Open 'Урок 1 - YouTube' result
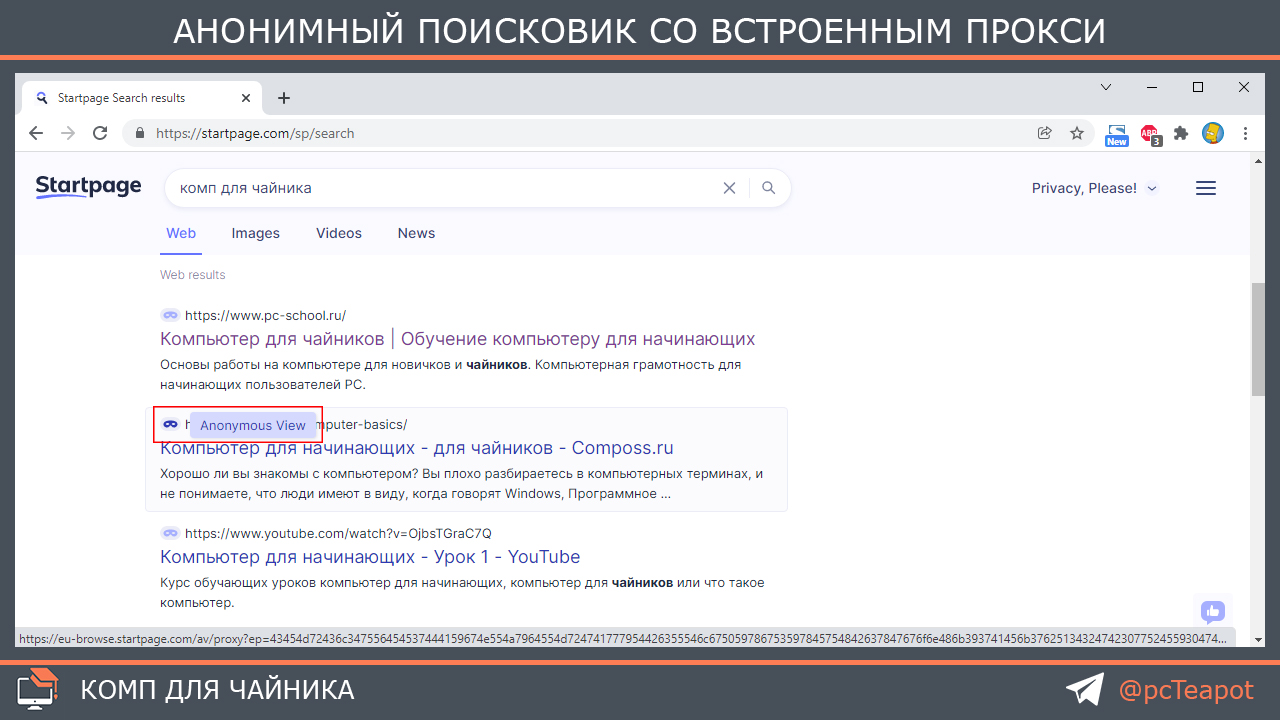Viewport: 1280px width, 720px height. [x=370, y=557]
